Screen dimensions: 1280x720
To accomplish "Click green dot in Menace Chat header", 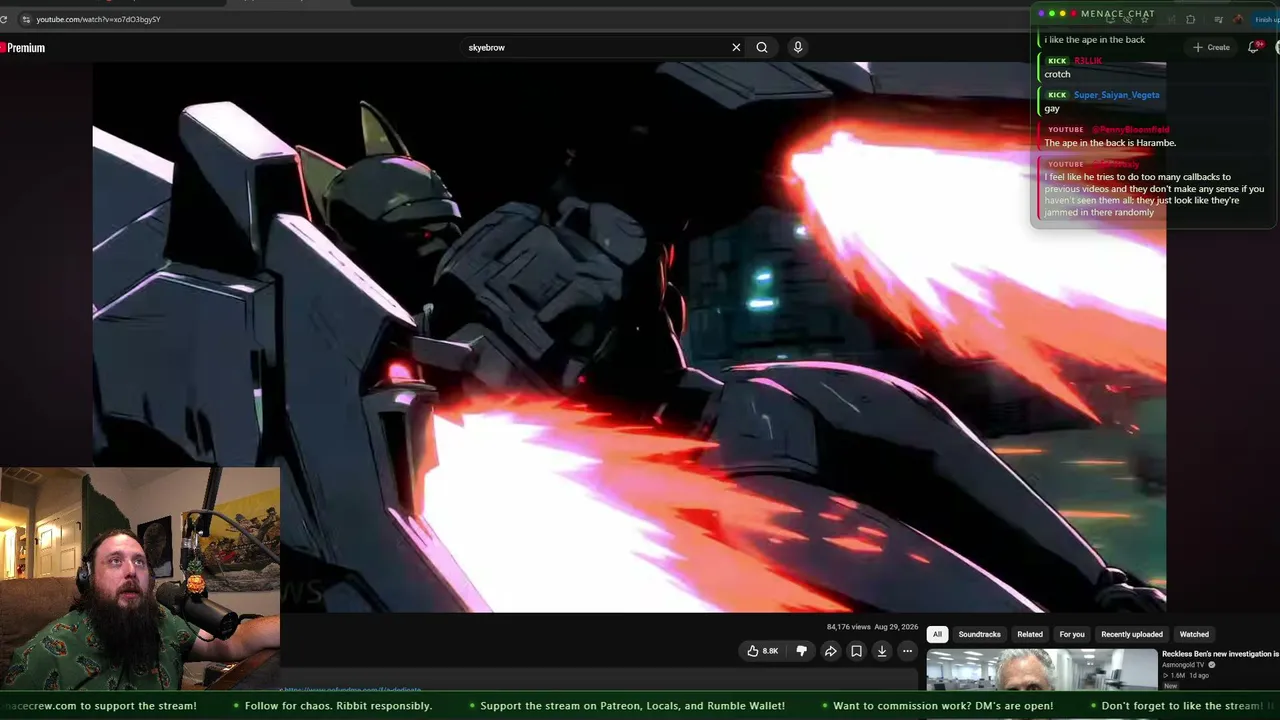I will coord(1051,14).
